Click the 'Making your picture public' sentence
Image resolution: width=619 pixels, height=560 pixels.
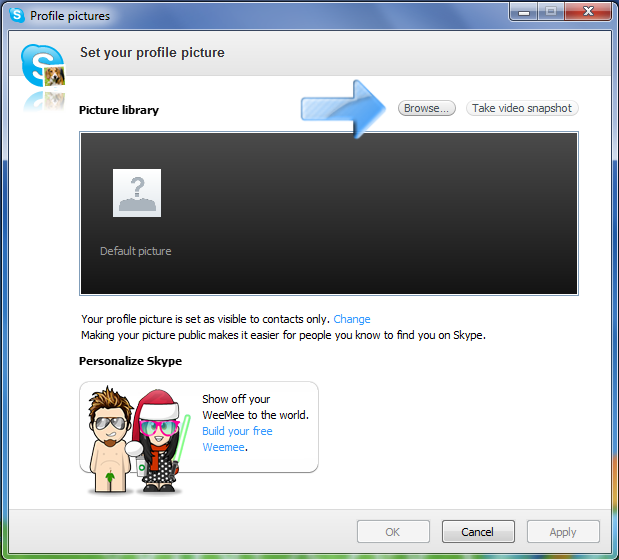(x=283, y=335)
